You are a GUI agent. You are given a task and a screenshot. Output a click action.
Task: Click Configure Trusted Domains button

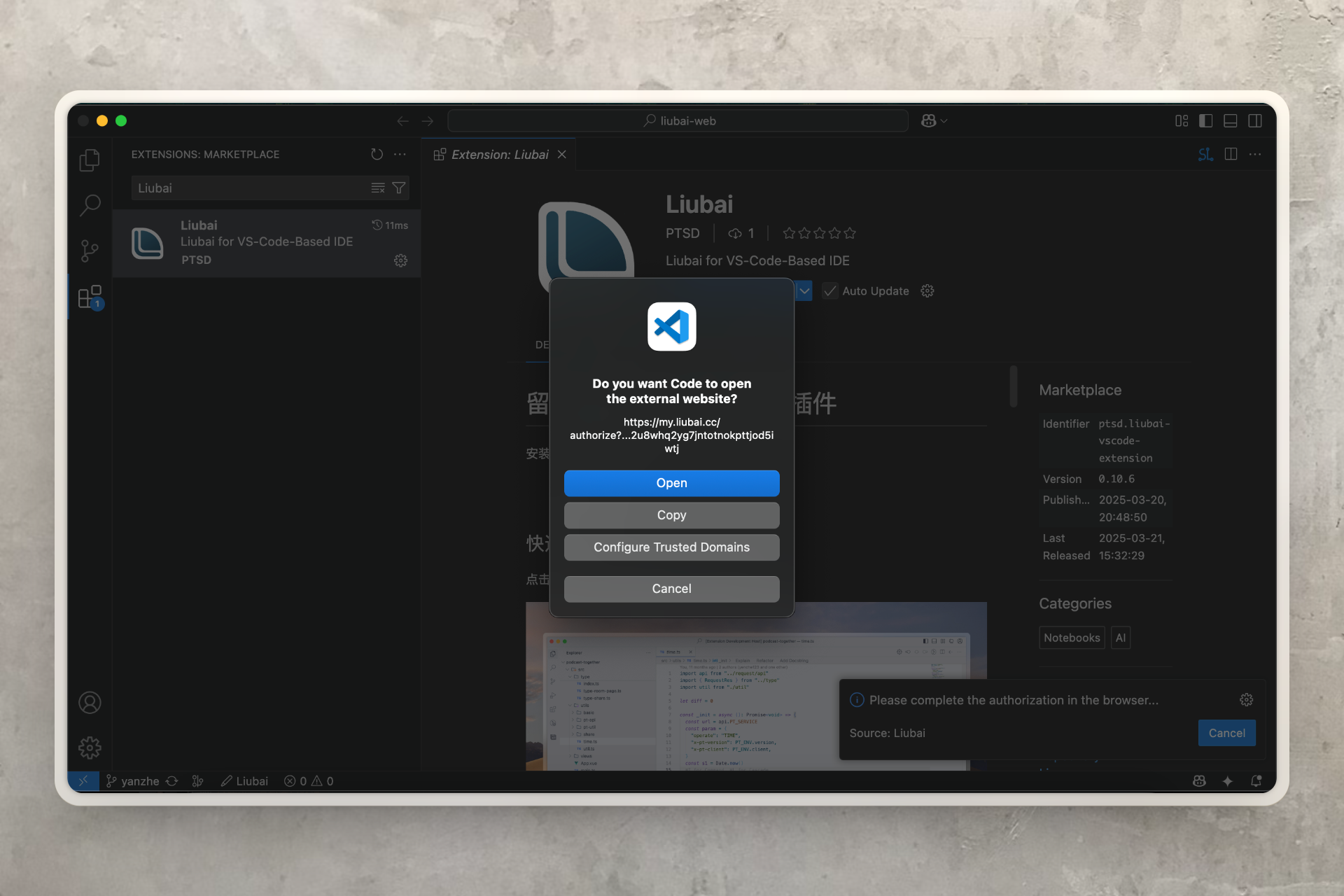pos(671,547)
